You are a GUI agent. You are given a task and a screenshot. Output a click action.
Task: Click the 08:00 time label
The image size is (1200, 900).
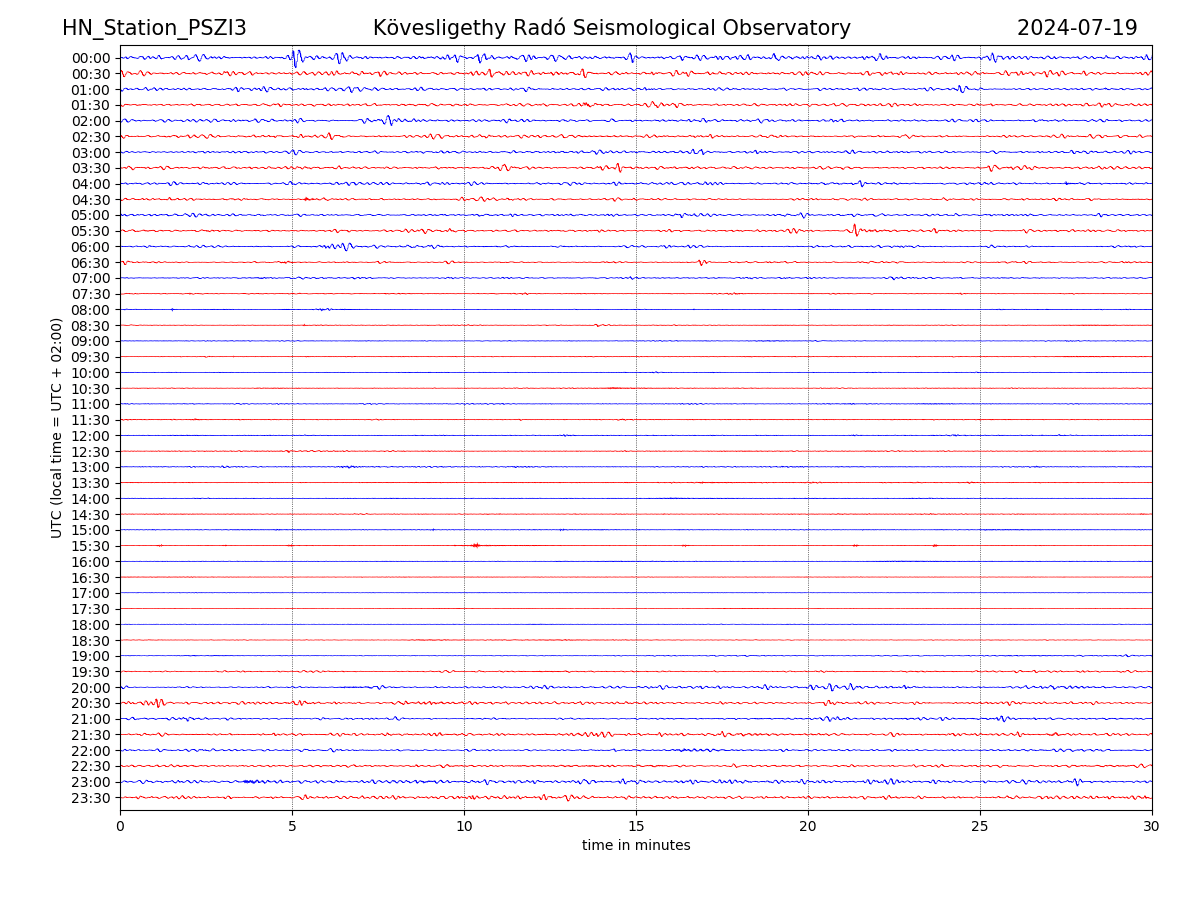[91, 310]
